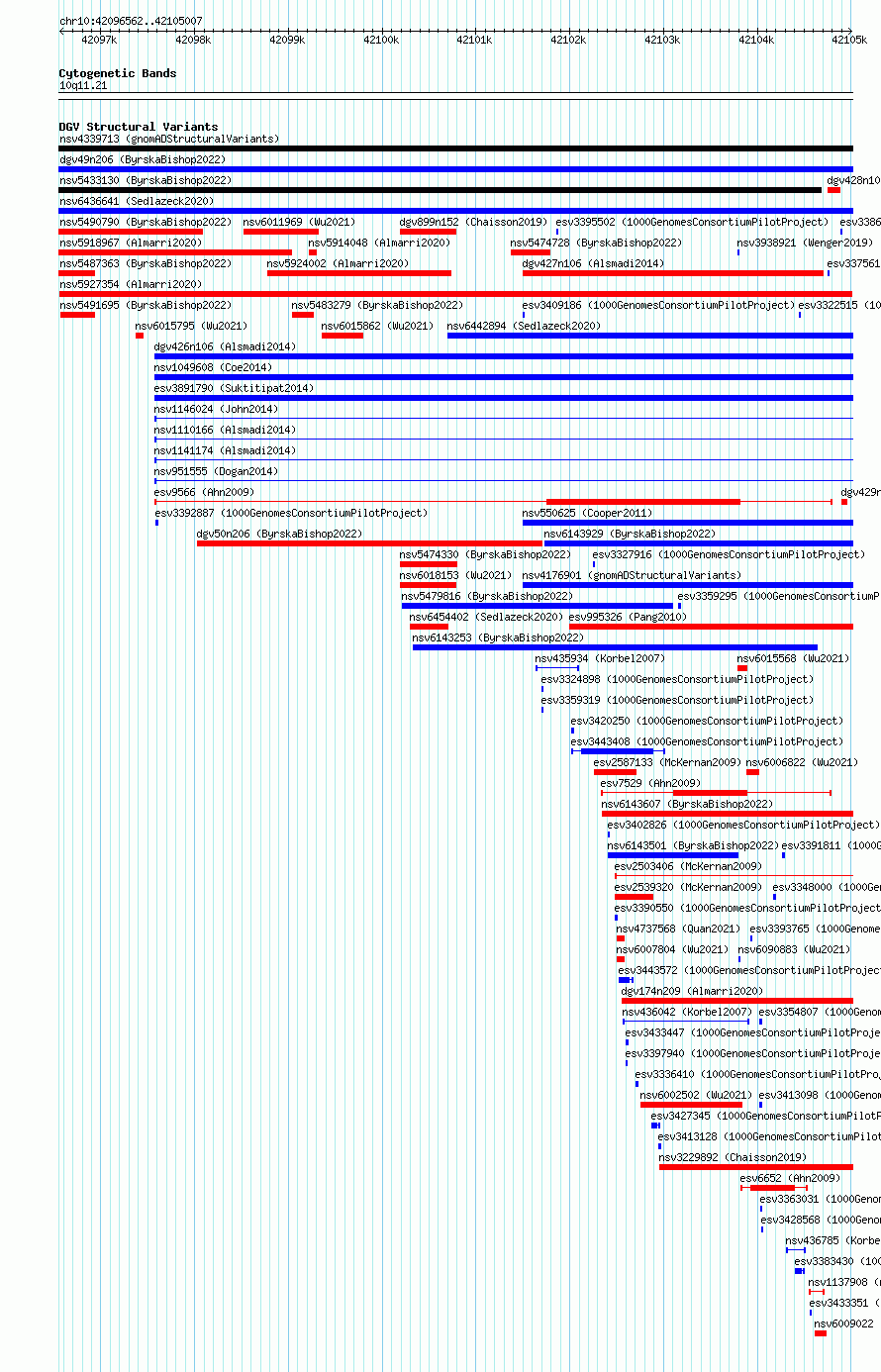Image resolution: width=881 pixels, height=1372 pixels.
Task: Select the dgv426n106 (Alsmadi2014) blue bar
Action: 504,356
